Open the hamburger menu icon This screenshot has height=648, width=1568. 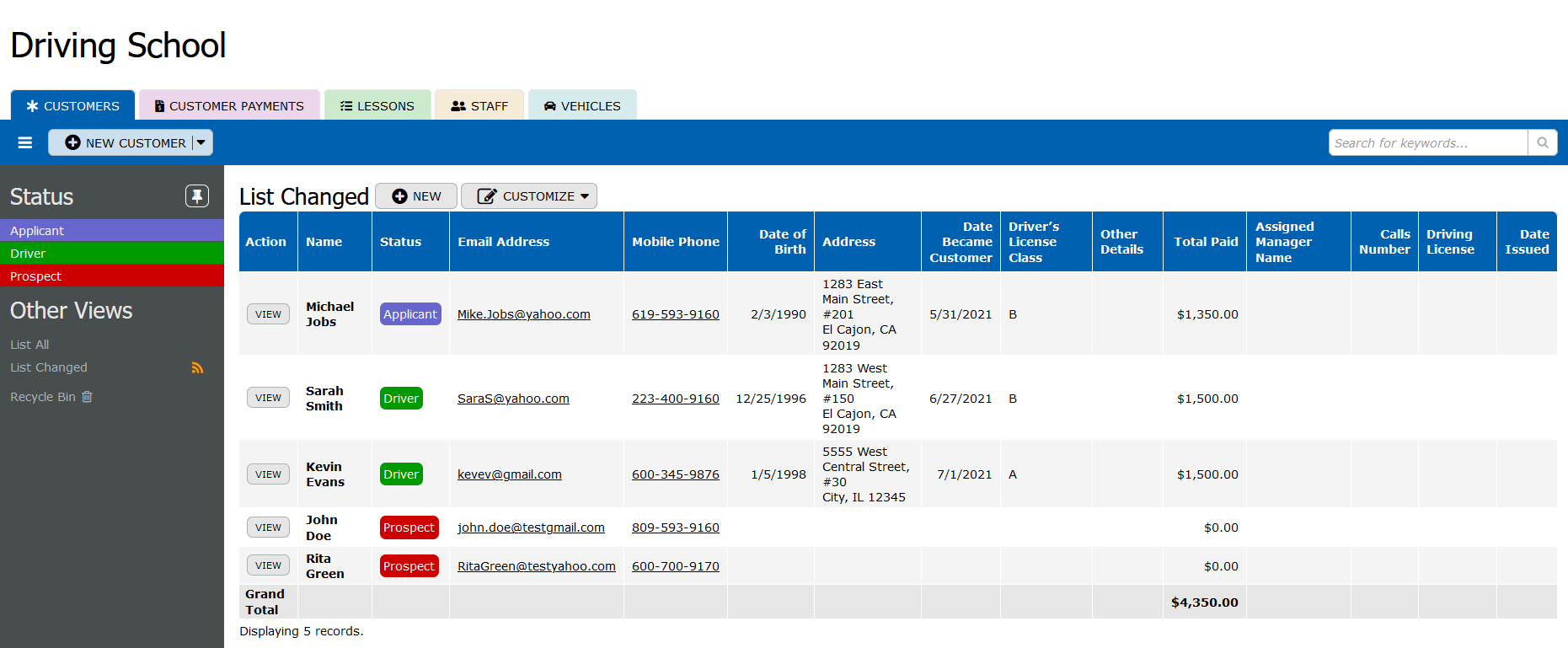coord(25,143)
